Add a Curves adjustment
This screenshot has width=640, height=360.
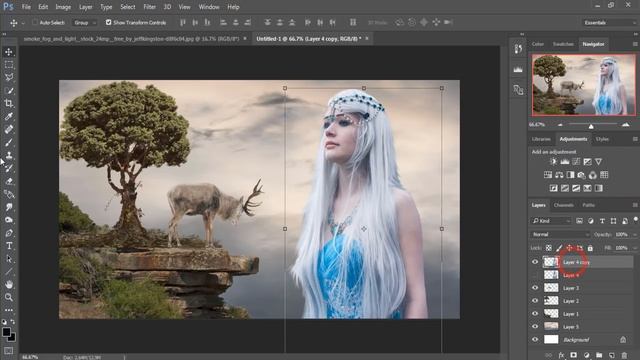point(576,162)
